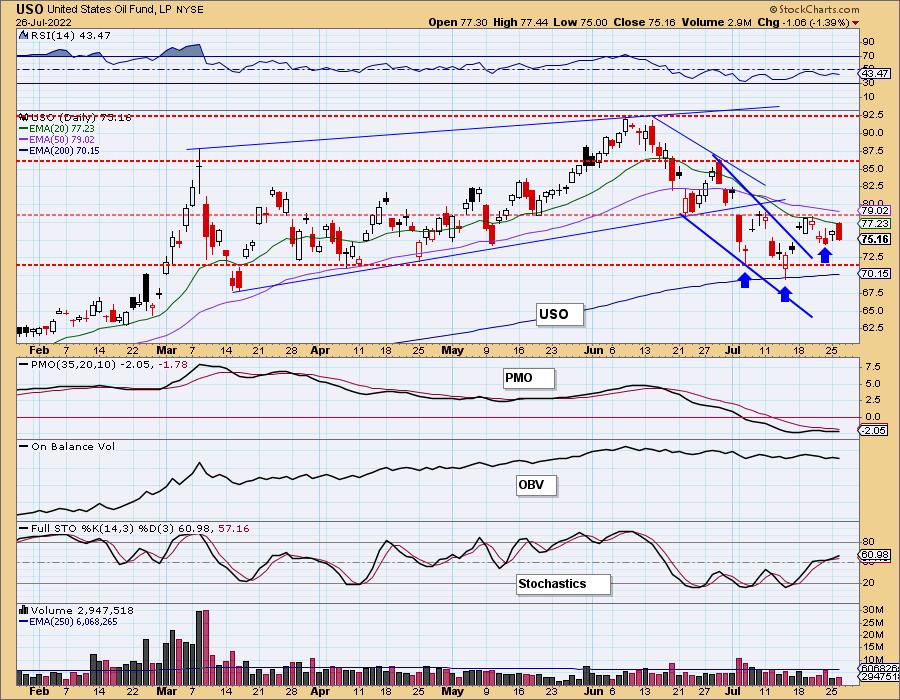The image size is (900, 700).
Task: Click the Mar label under the price chart
Action: pyautogui.click(x=166, y=350)
